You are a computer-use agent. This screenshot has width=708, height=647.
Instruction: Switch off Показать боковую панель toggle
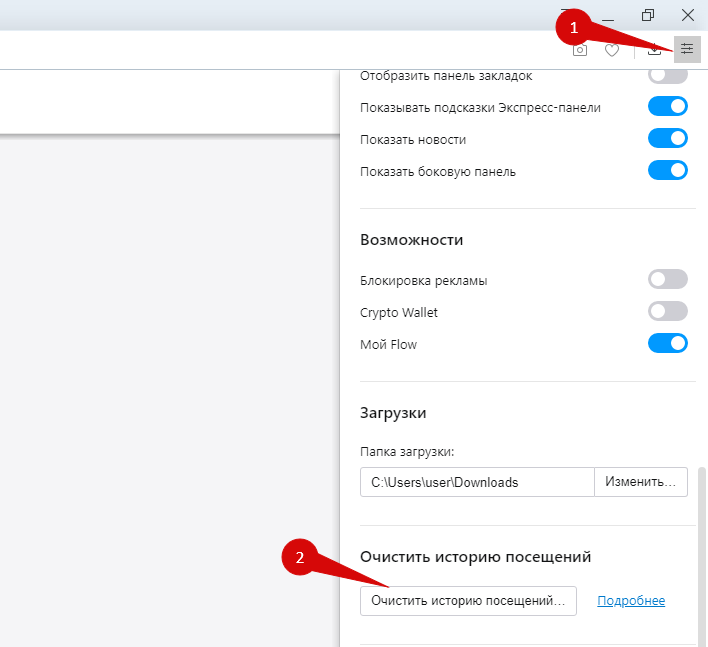[x=668, y=171]
